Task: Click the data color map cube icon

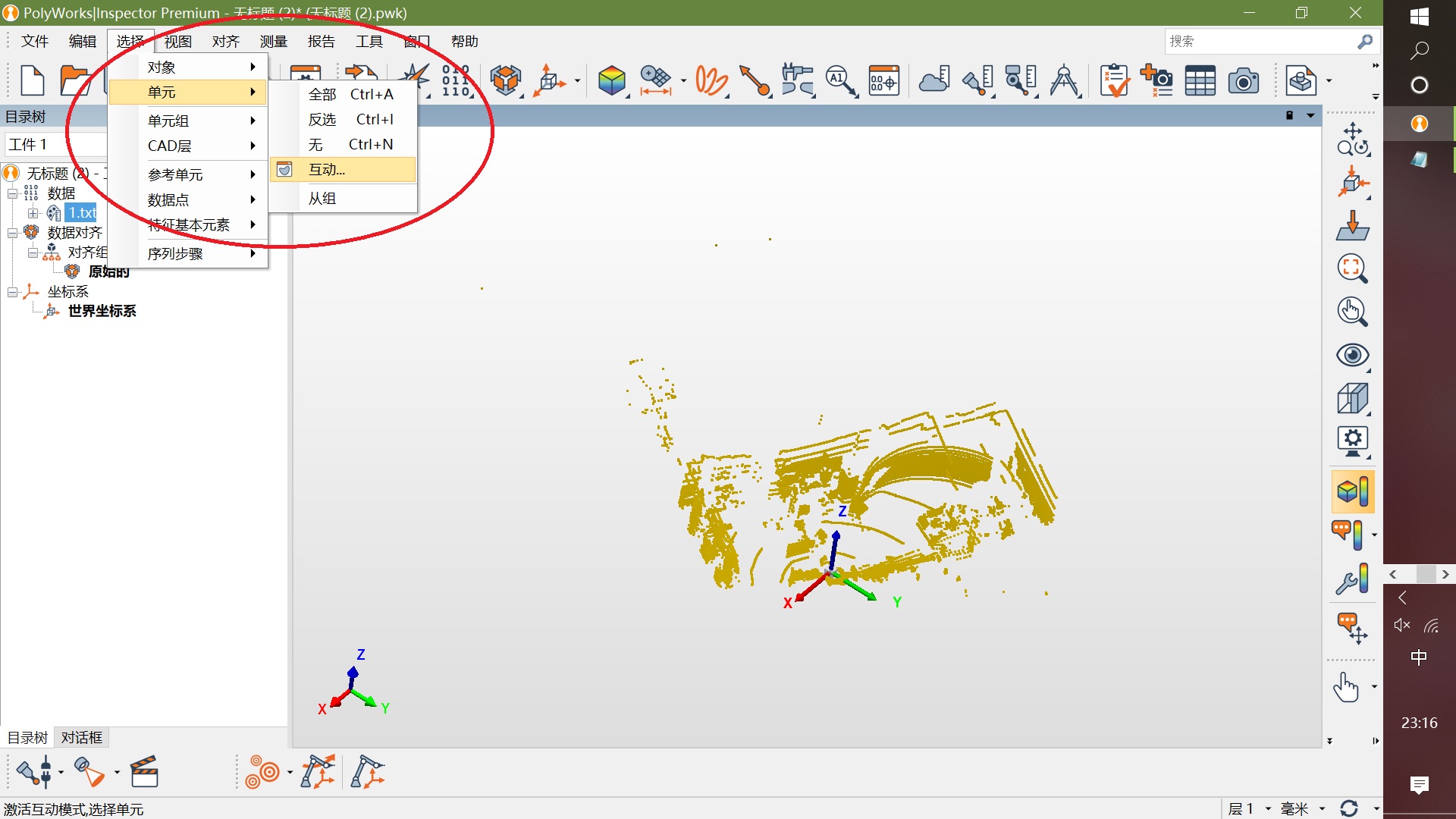Action: click(x=611, y=80)
